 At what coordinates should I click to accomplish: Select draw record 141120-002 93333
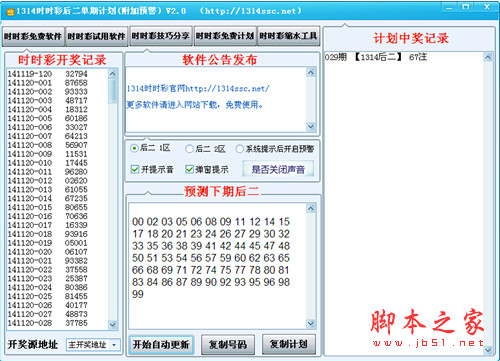click(48, 92)
